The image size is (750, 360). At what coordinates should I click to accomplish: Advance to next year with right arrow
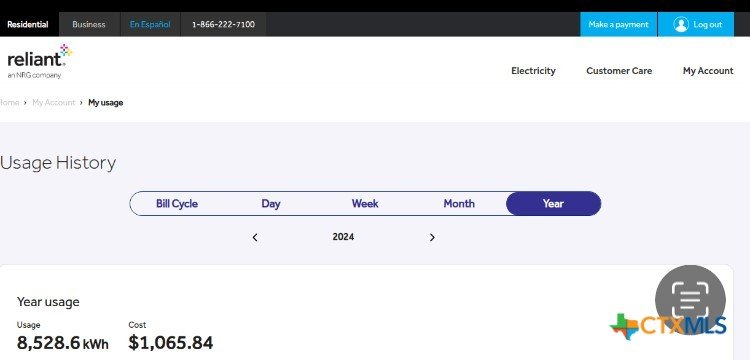(x=432, y=237)
